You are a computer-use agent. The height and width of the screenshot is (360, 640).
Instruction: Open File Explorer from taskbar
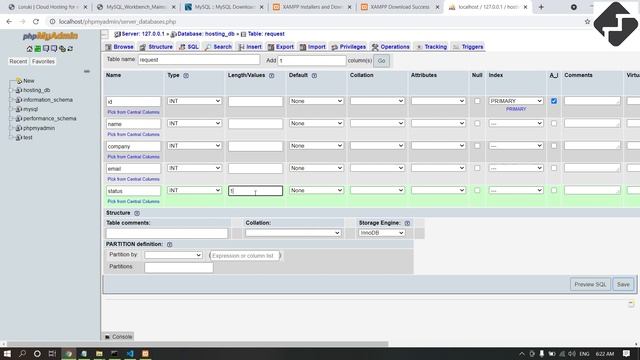[x=99, y=353]
